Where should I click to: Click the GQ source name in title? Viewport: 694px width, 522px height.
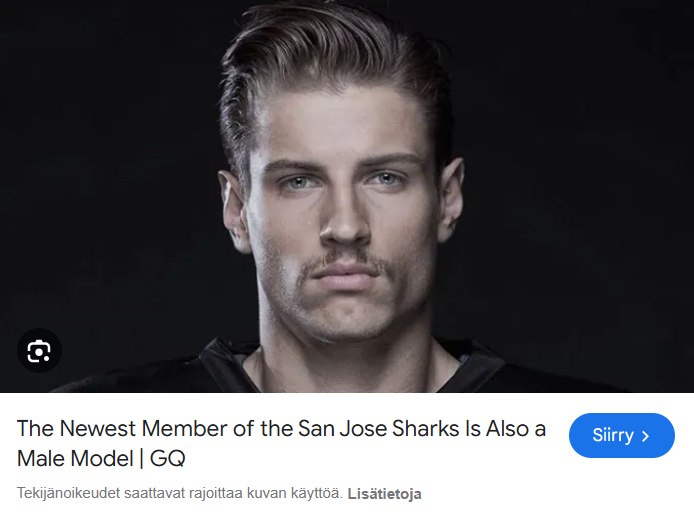tap(168, 459)
